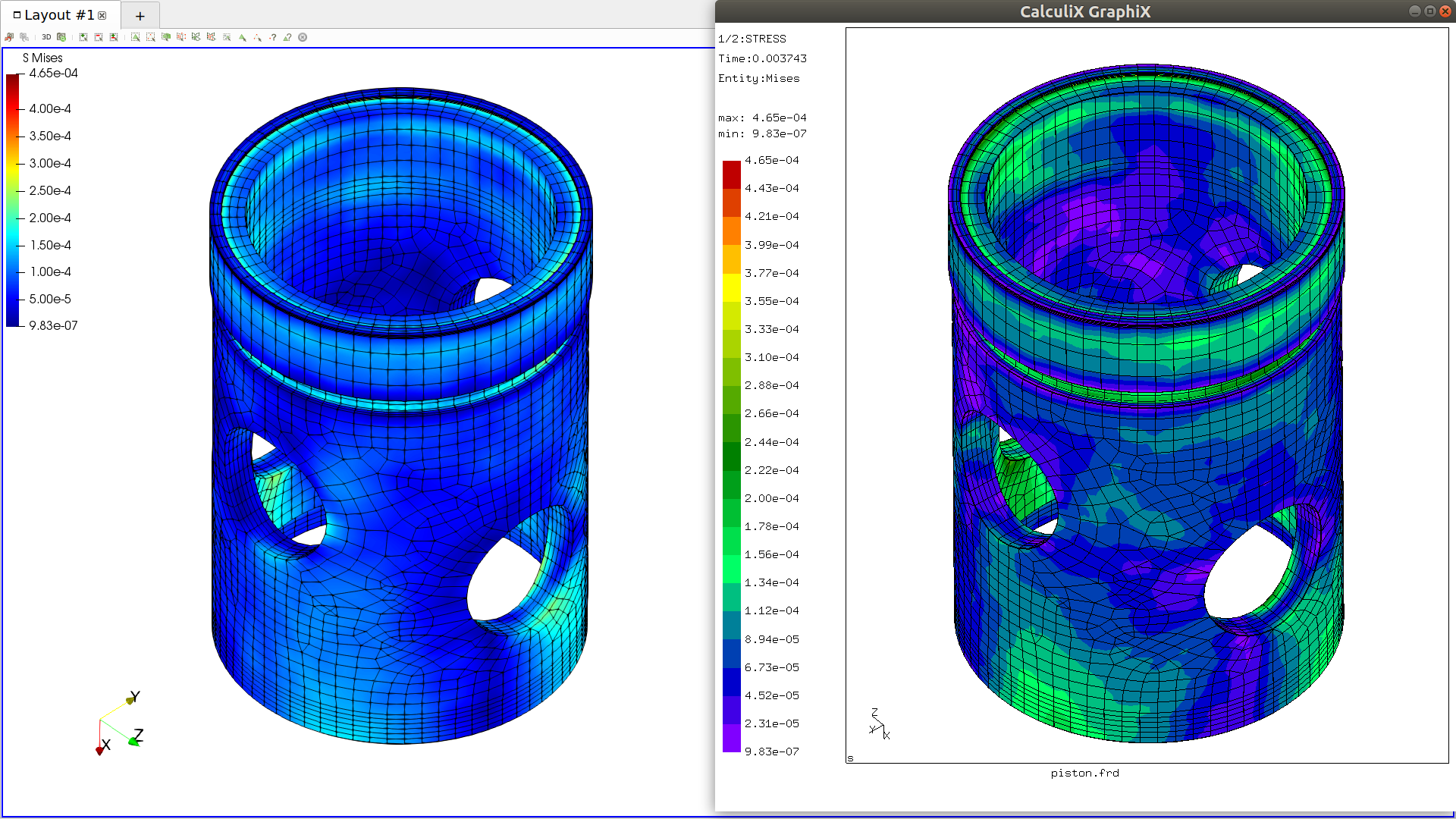Choose Select Points With Polygon tool
The image size is (1456, 819).
click(211, 37)
